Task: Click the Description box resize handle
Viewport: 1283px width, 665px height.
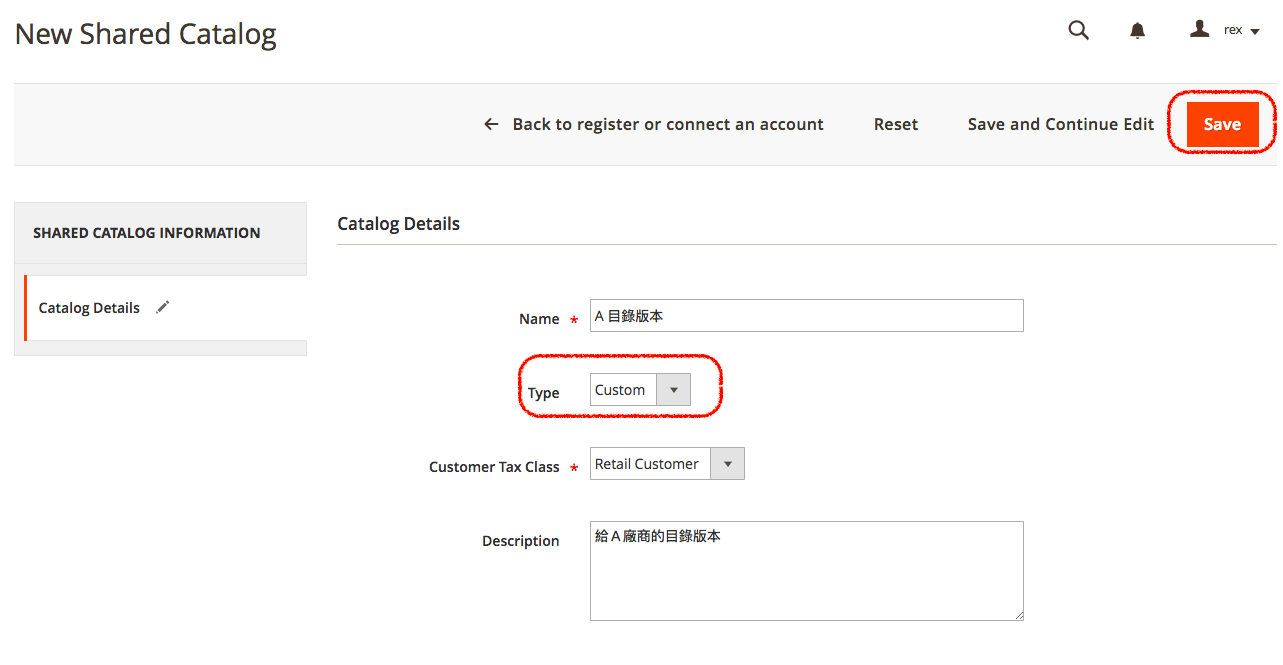Action: pos(1018,615)
